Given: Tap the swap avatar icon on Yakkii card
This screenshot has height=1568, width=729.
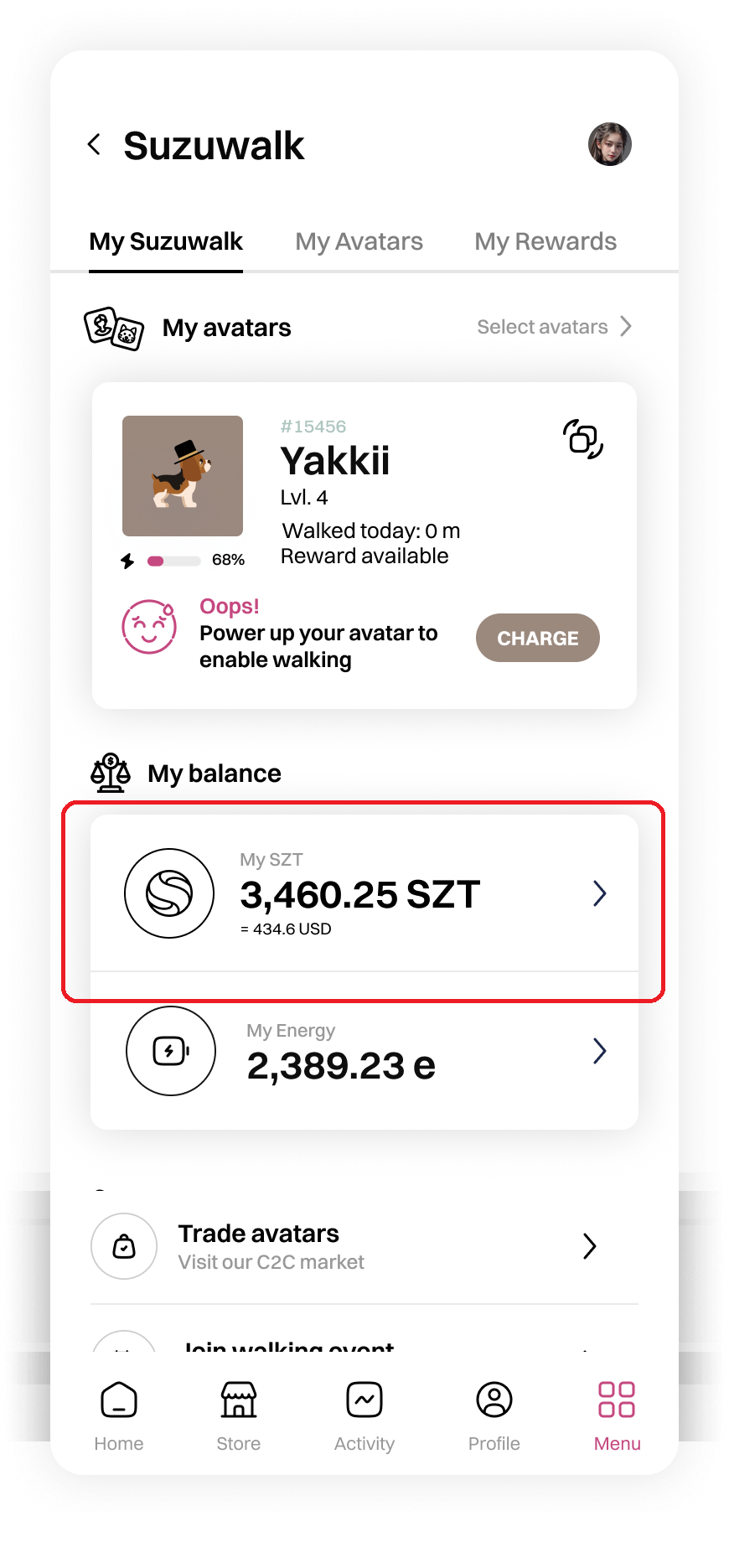Looking at the screenshot, I should click(583, 439).
